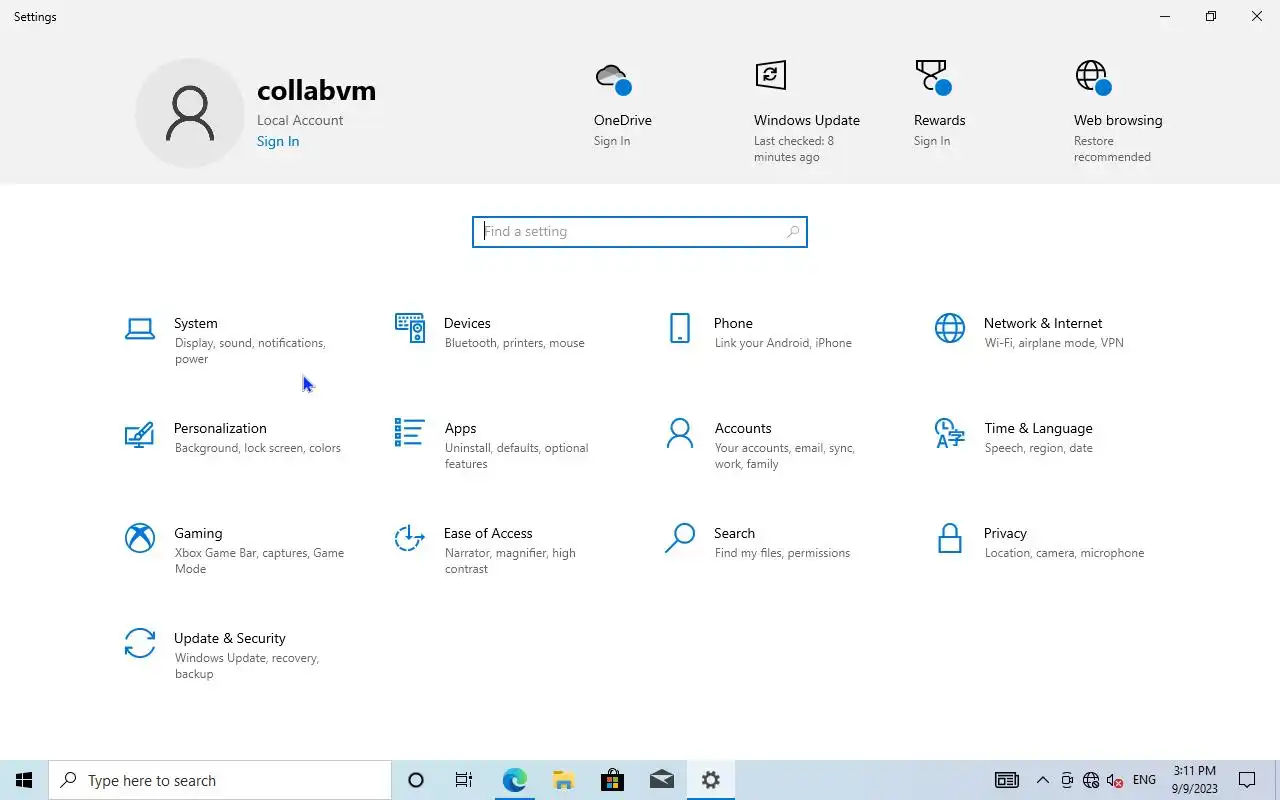Click the 'Local Account' text

[300, 120]
